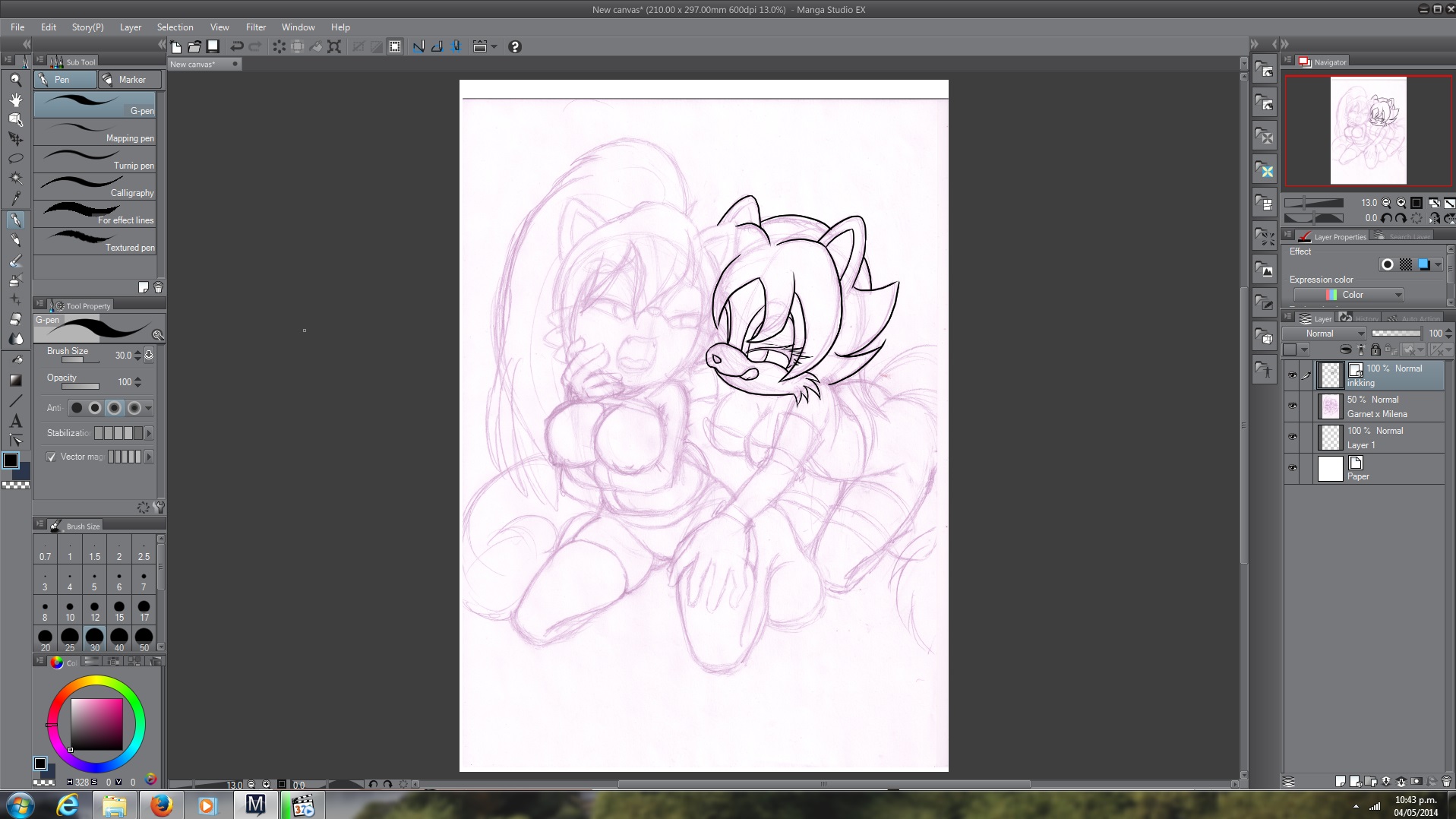Delete the selected sub tool with trash icon
Screen dimensions: 1456x819
pyautogui.click(x=158, y=287)
